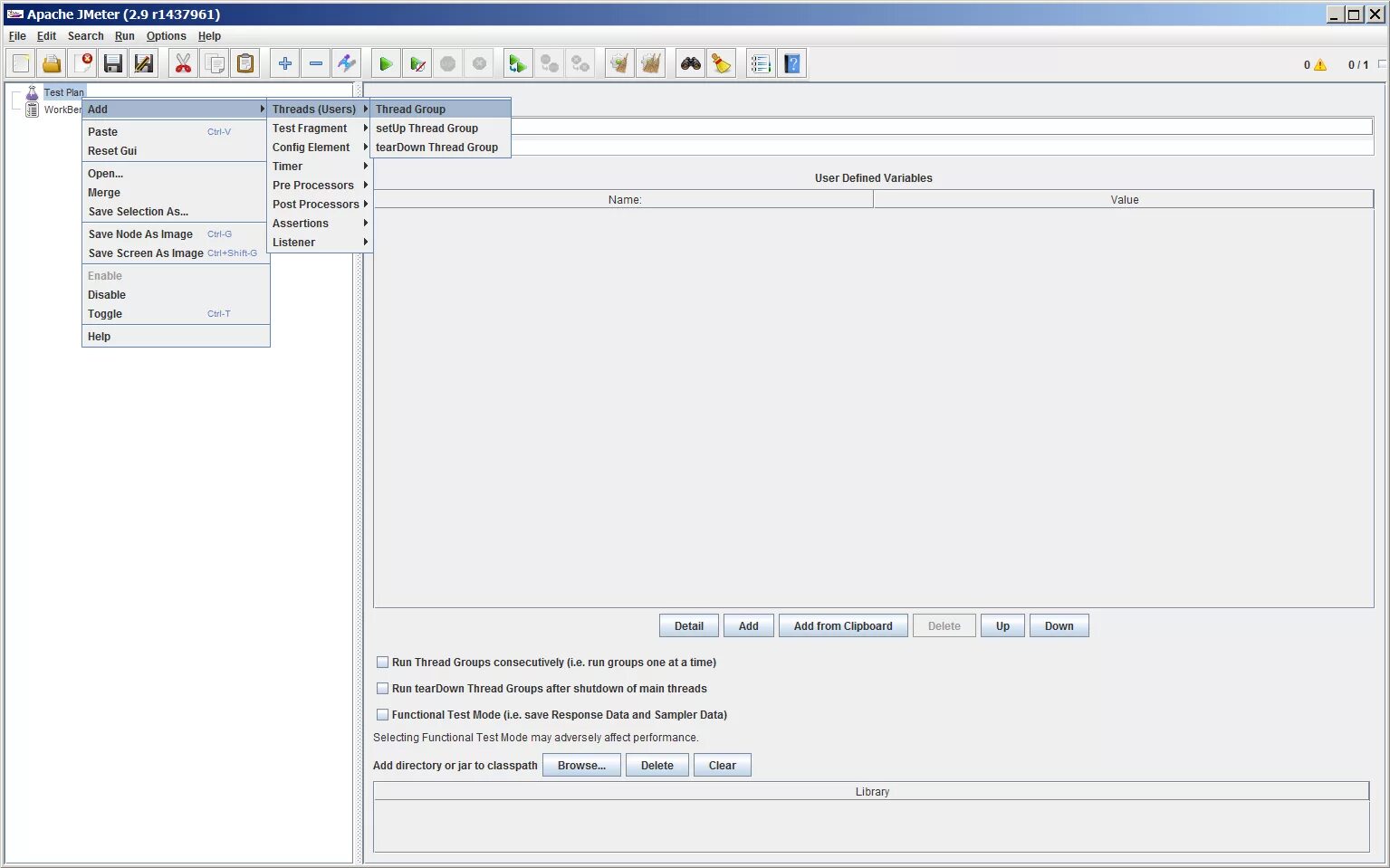
Task: Collapse all nodes with minus icon
Action: point(316,63)
